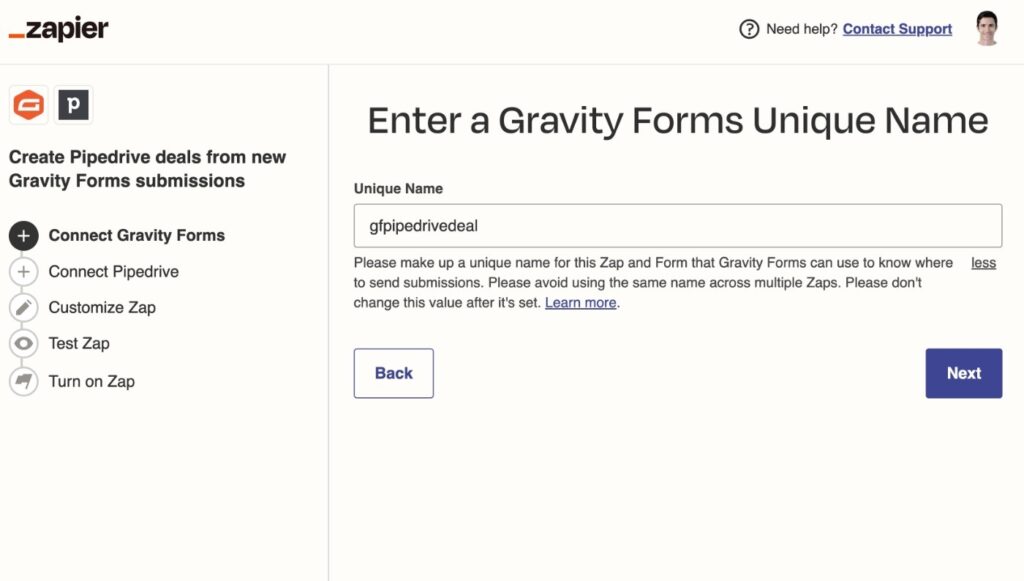Select the Customize Zap step
Viewport: 1024px width, 581px height.
103,307
